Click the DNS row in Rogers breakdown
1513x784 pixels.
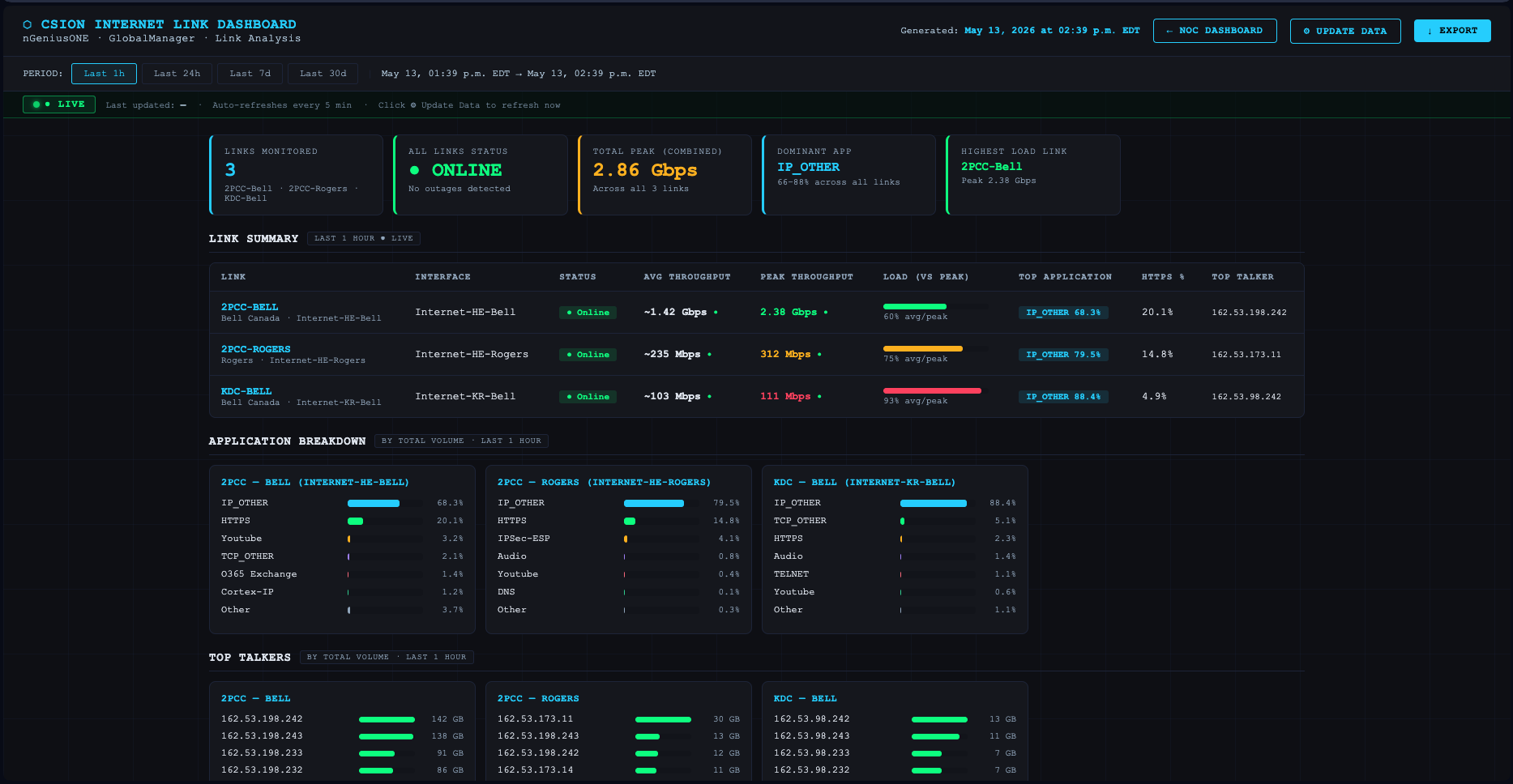[618, 592]
